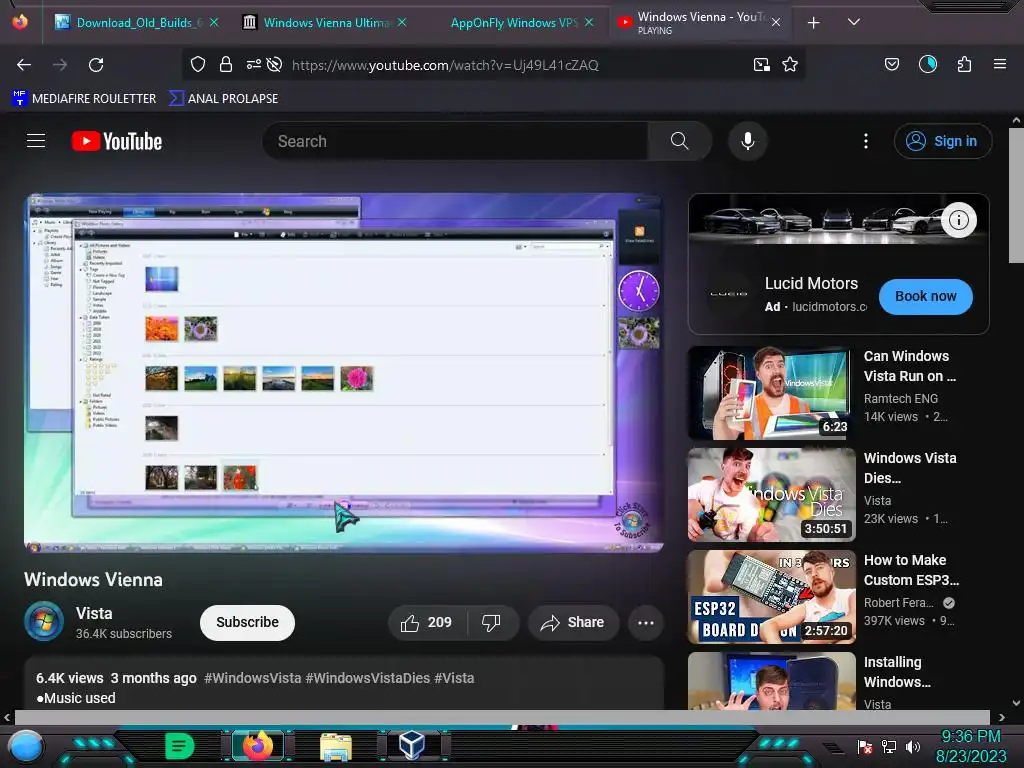Click the padlock site security icon
Viewport: 1024px width, 768px height.
(226, 64)
